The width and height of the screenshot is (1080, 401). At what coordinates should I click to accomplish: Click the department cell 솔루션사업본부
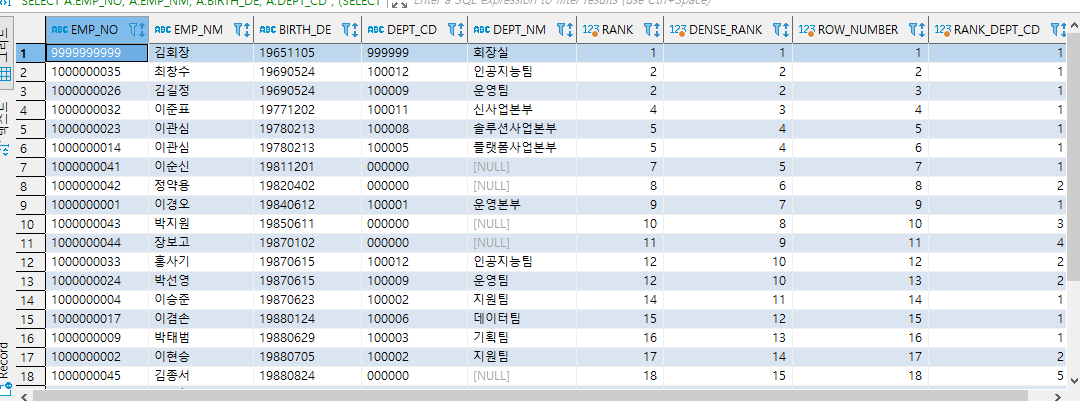tap(522, 129)
